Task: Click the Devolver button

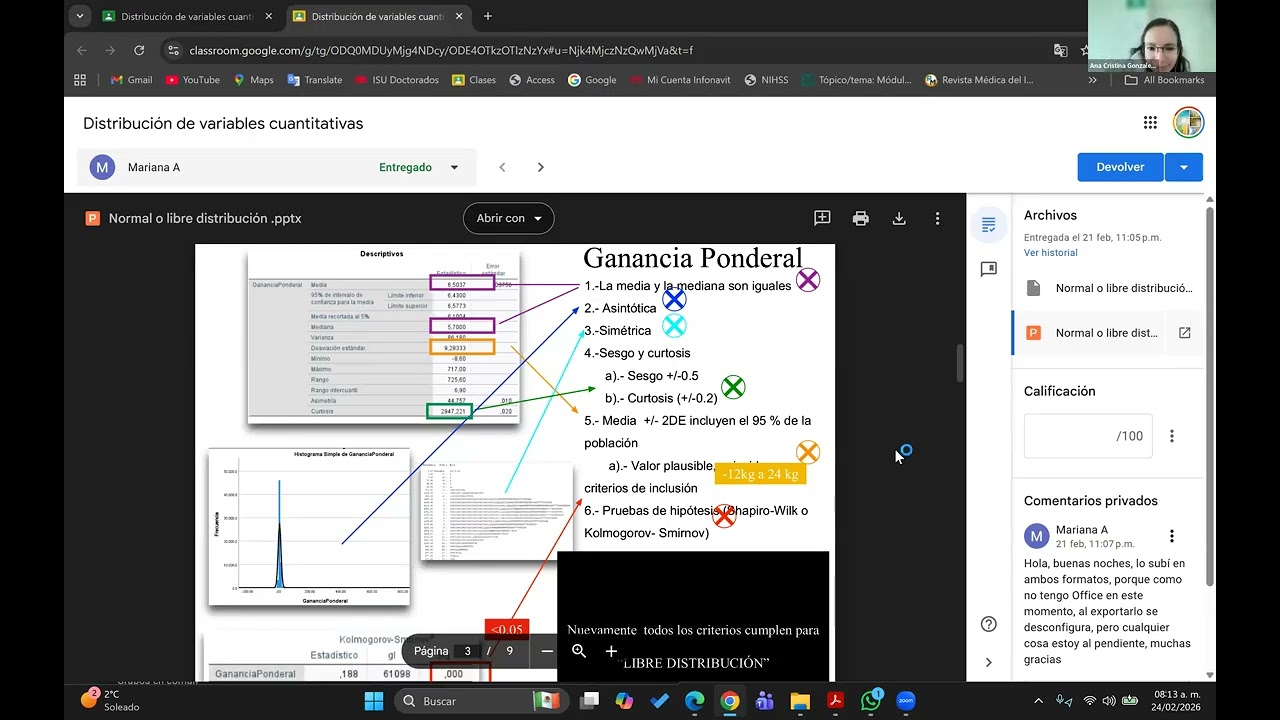Action: pyautogui.click(x=1121, y=167)
